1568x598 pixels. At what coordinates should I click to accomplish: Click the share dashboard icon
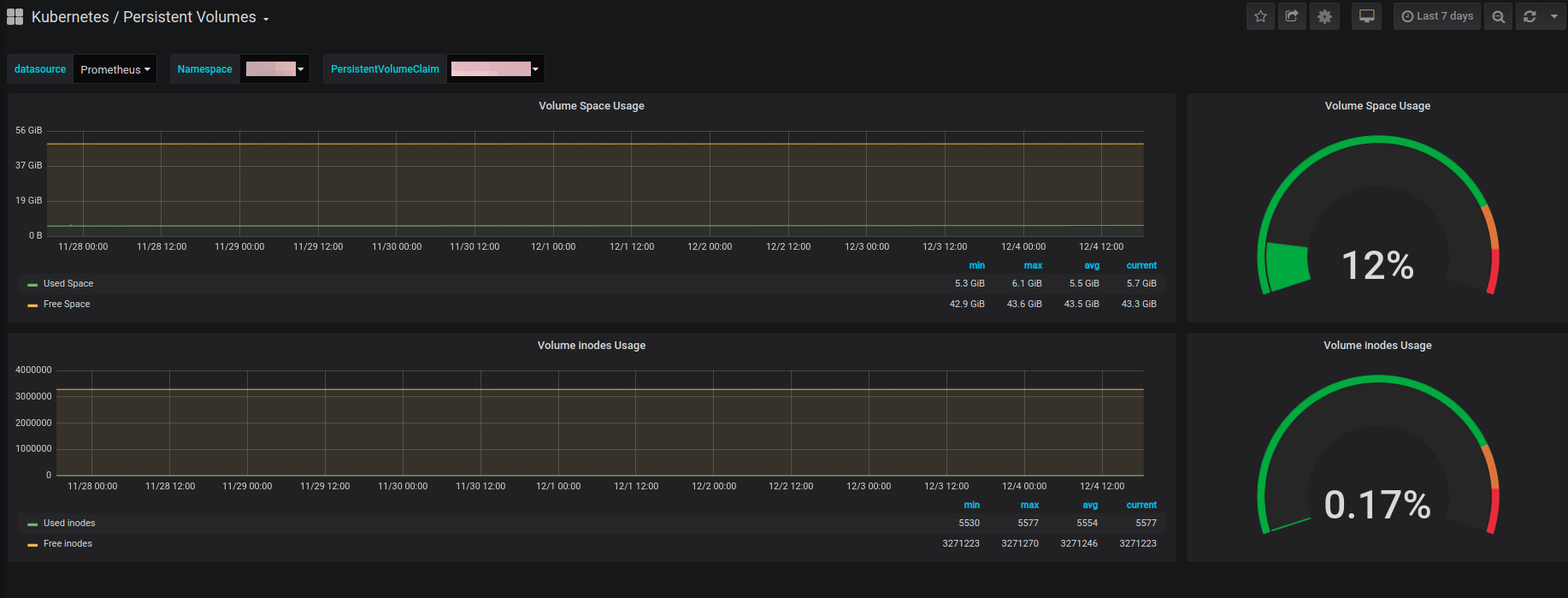click(x=1292, y=16)
